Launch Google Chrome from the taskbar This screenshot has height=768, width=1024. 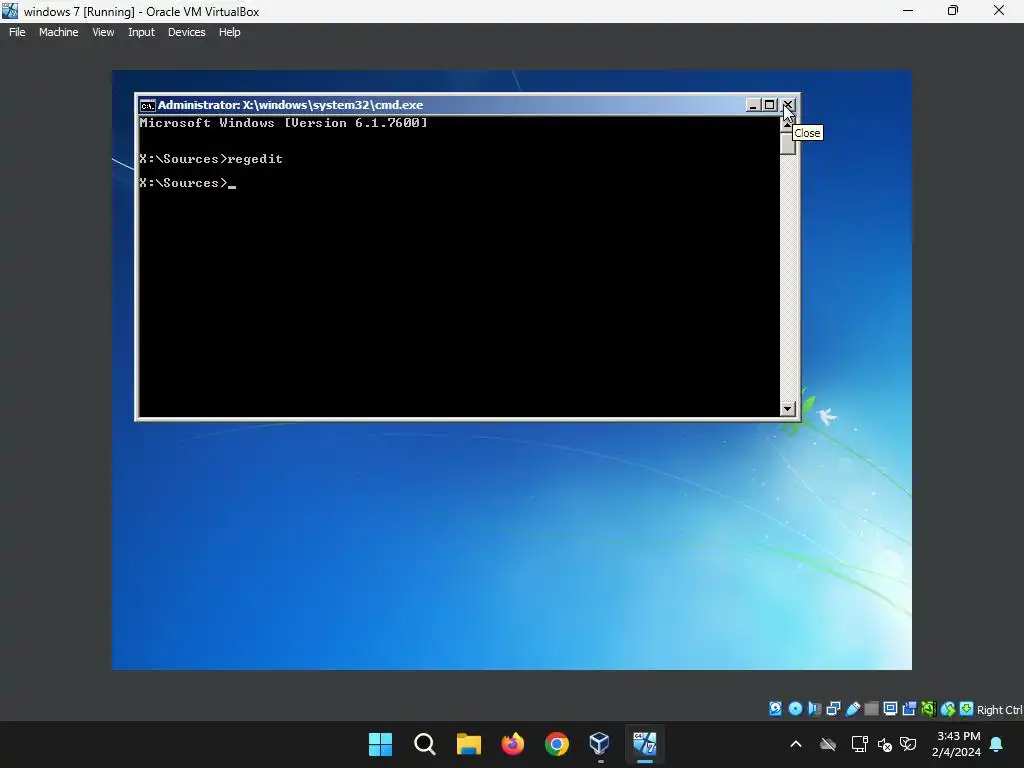(557, 744)
